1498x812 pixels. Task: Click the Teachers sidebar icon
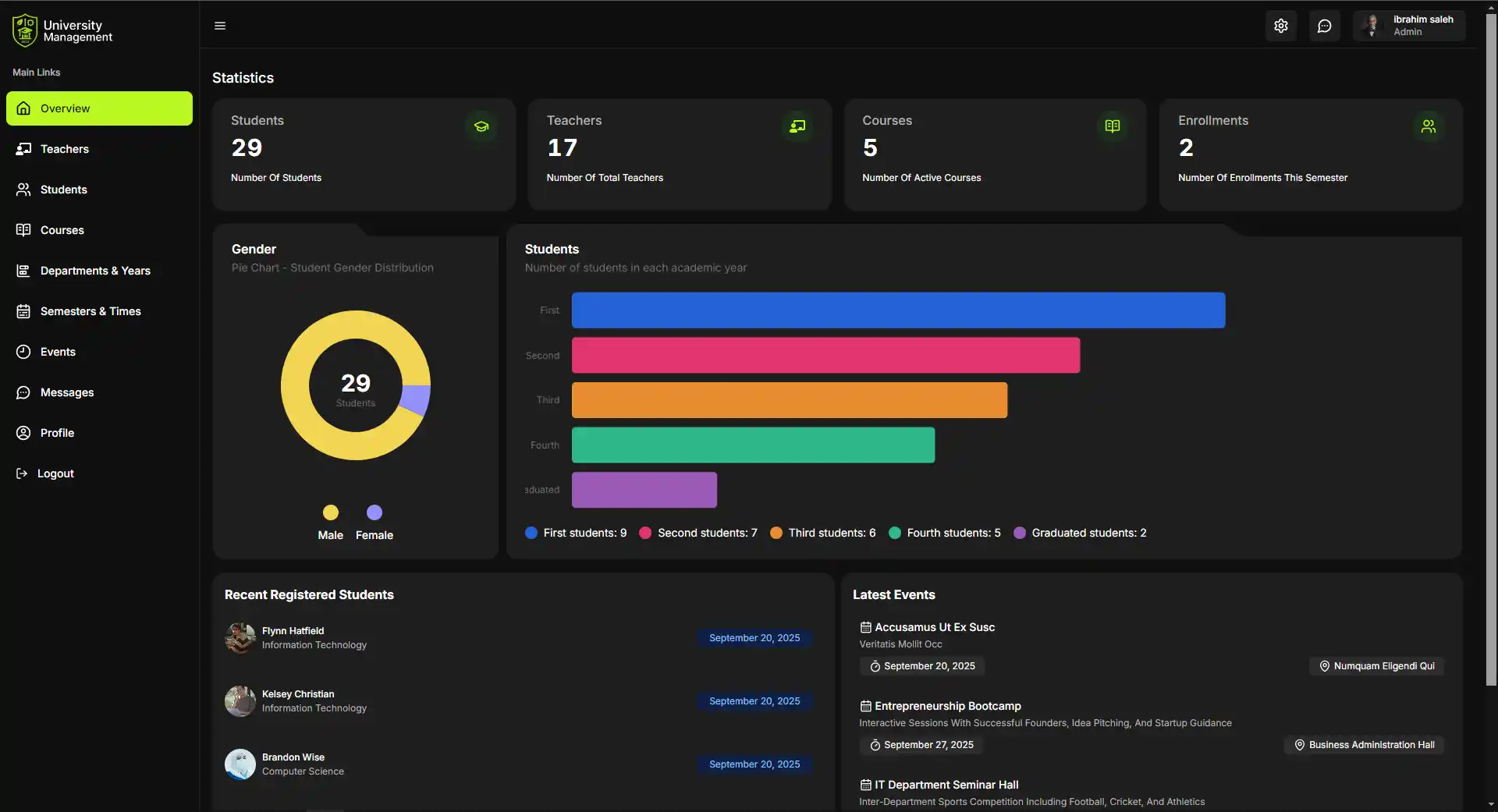pos(23,148)
